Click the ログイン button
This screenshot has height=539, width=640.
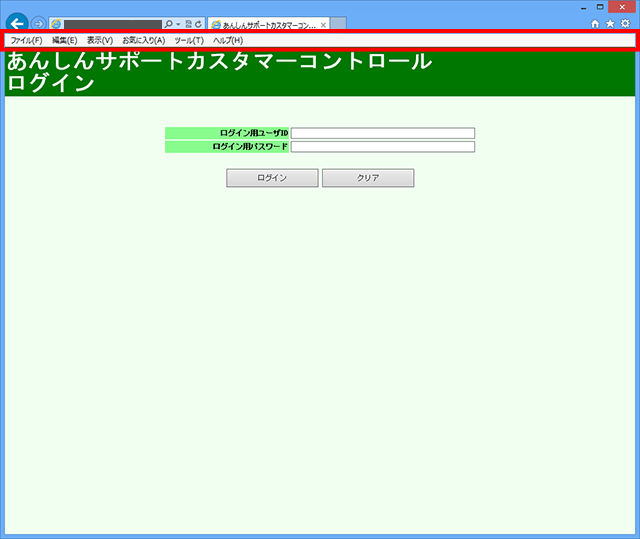tap(272, 178)
